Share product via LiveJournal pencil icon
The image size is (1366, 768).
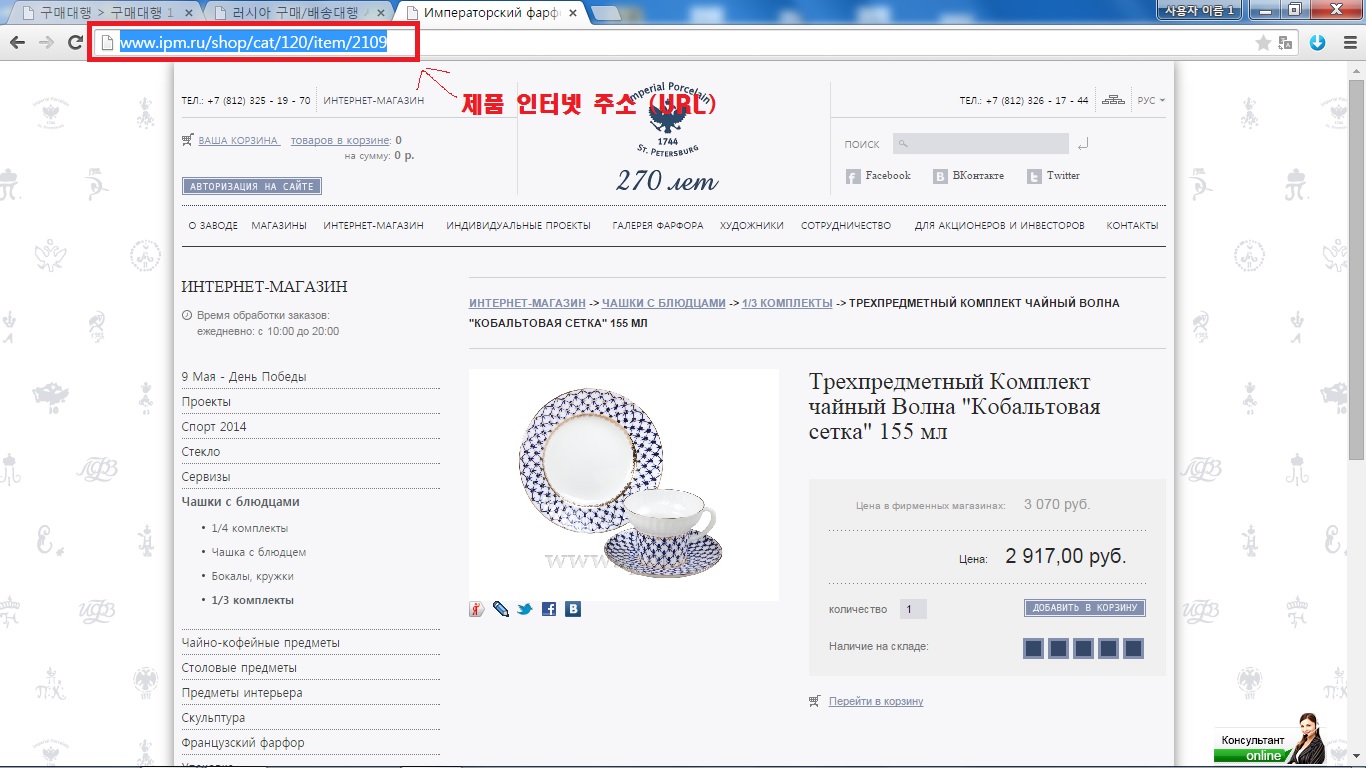[501, 609]
